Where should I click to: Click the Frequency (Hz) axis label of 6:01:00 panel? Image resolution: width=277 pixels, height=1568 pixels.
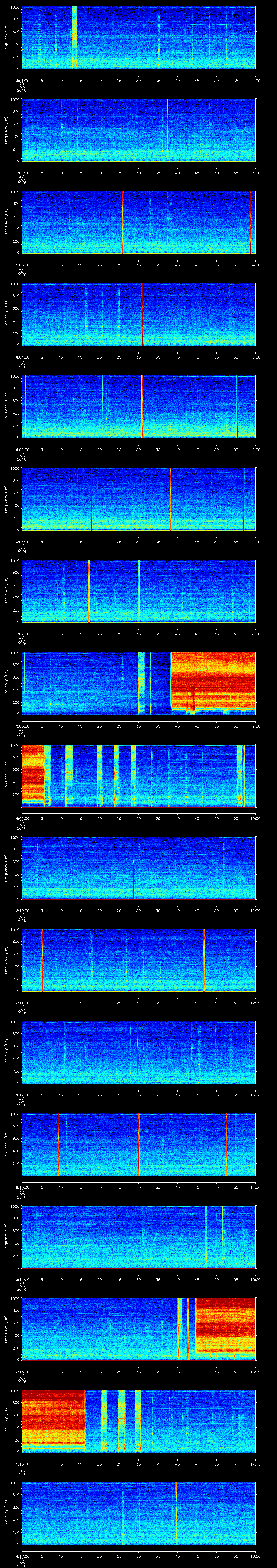(x=7, y=38)
